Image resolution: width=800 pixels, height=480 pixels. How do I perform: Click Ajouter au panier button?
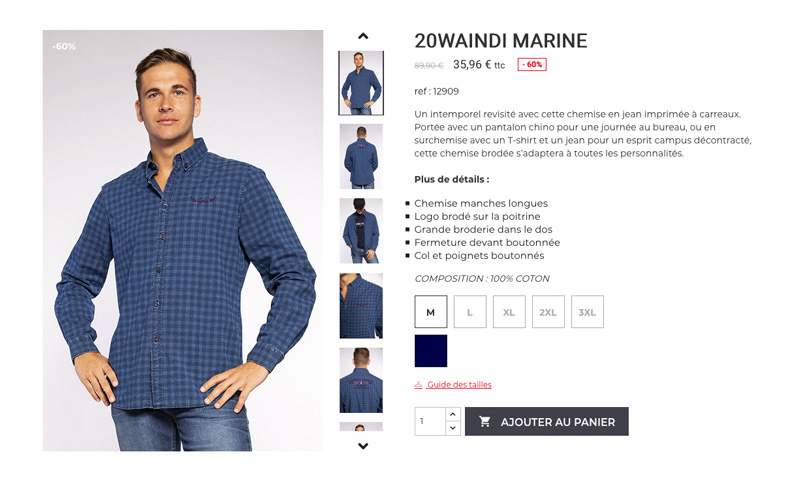pos(546,421)
